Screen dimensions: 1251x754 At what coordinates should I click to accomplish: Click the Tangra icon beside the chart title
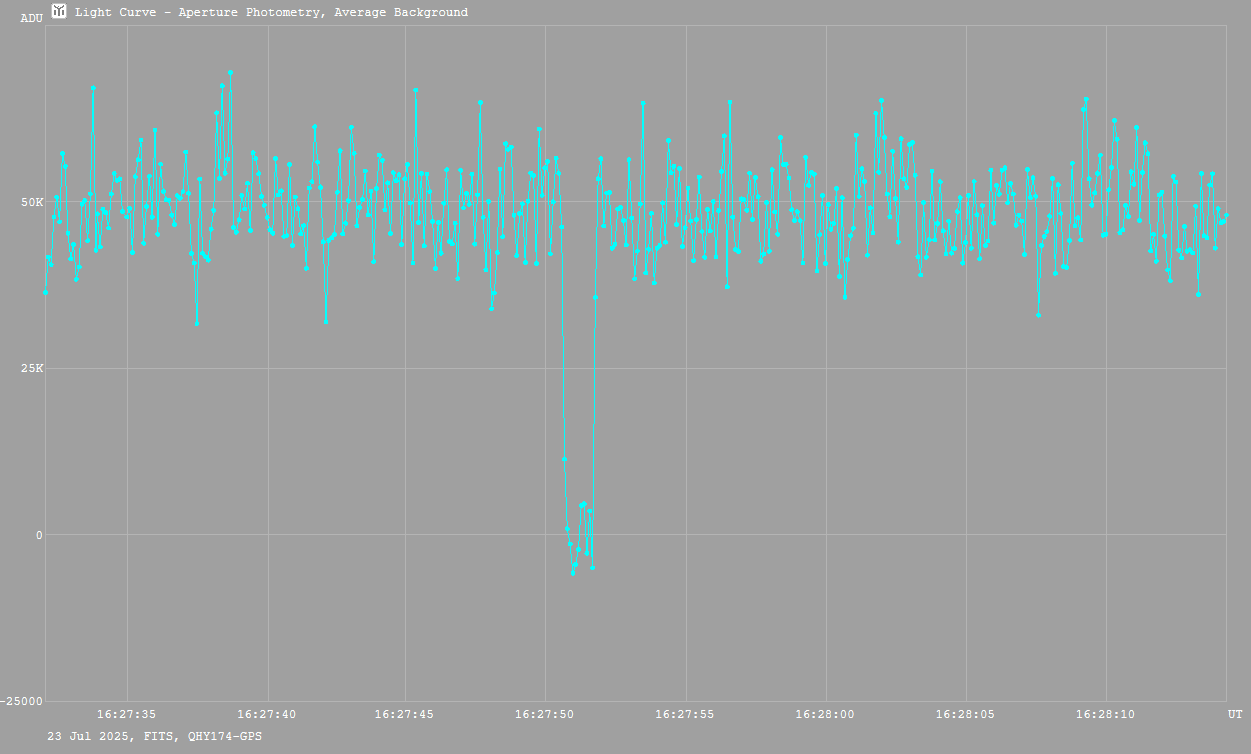59,11
